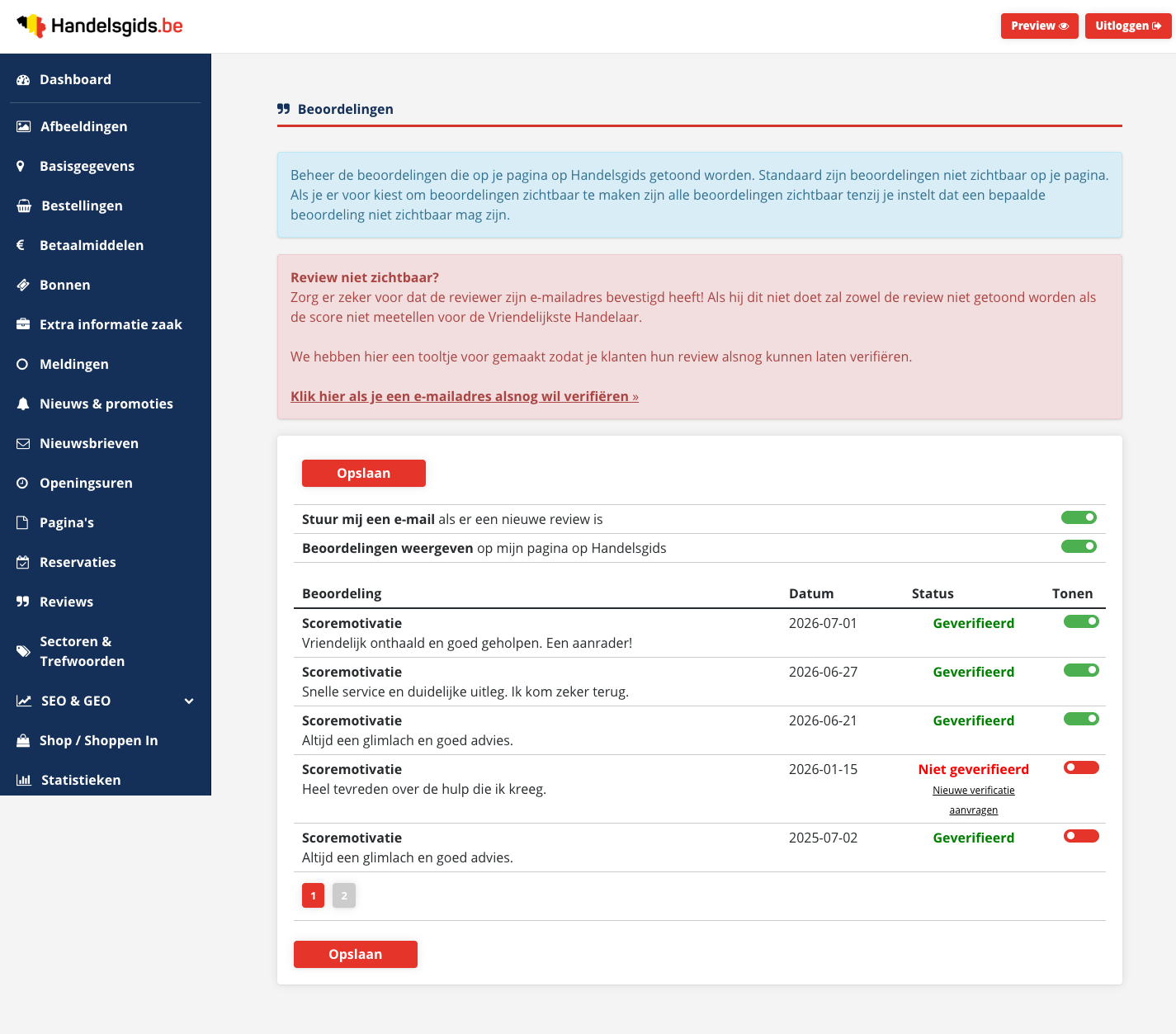Click the top Opslaan button
The width and height of the screenshot is (1176, 1034).
[364, 474]
